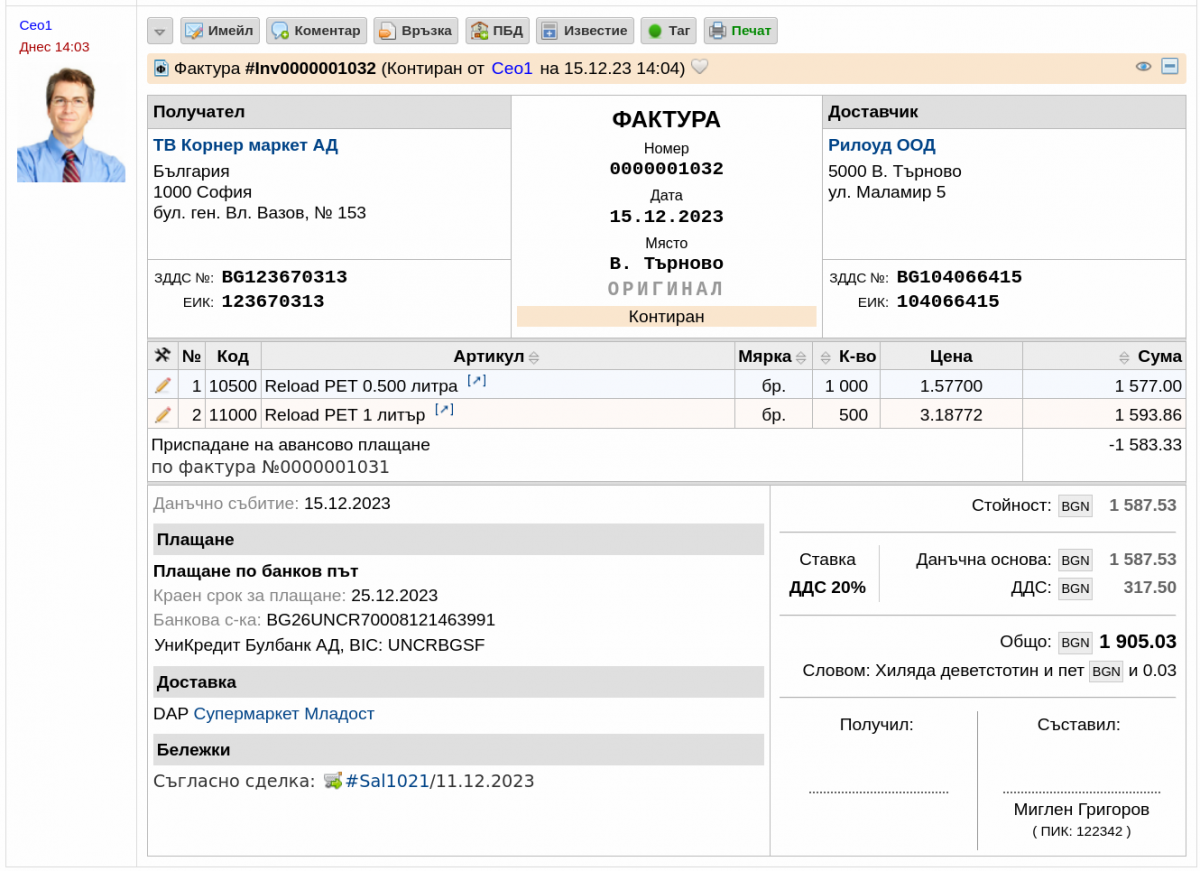1200x871 pixels.
Task: Toggle the heart like icon
Action: [700, 67]
